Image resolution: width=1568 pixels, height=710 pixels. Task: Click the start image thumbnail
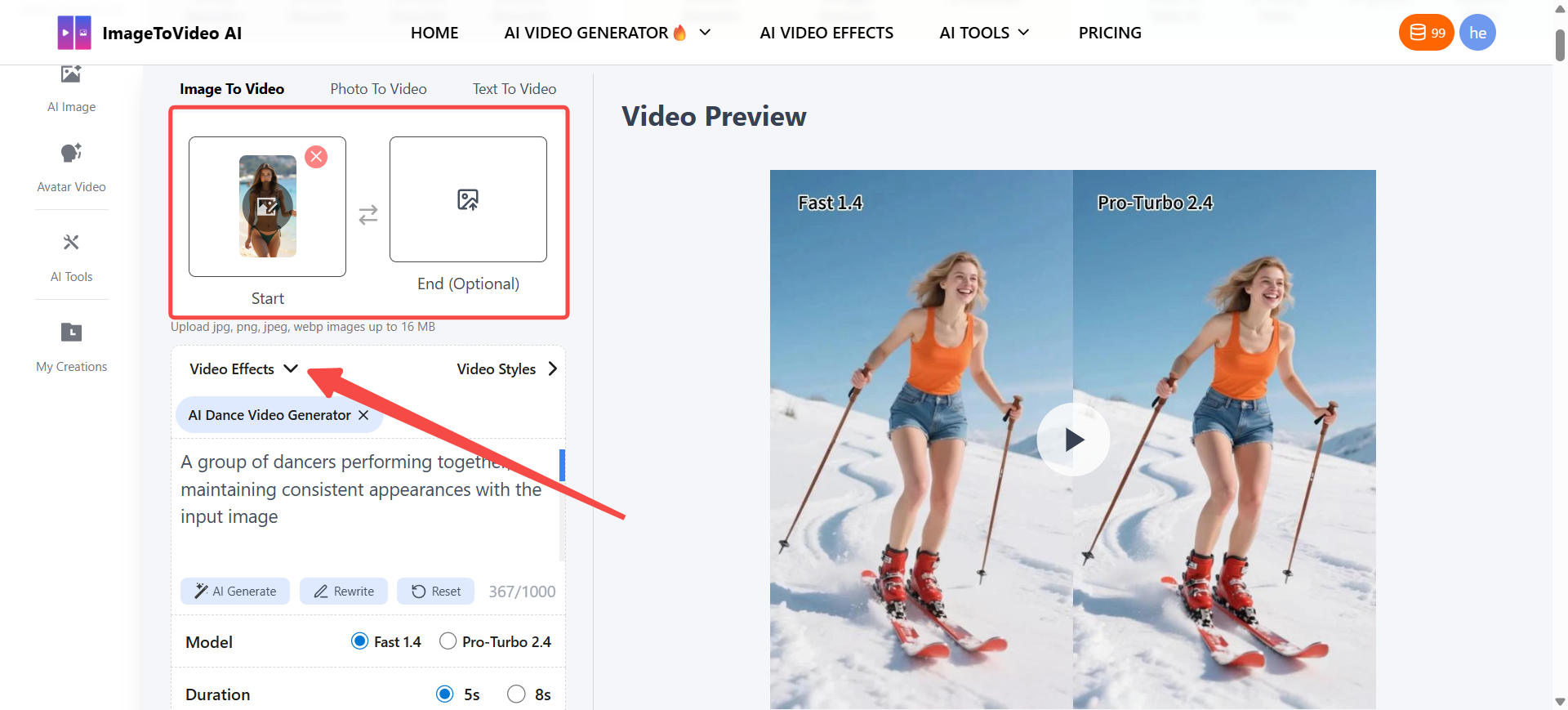tap(268, 206)
